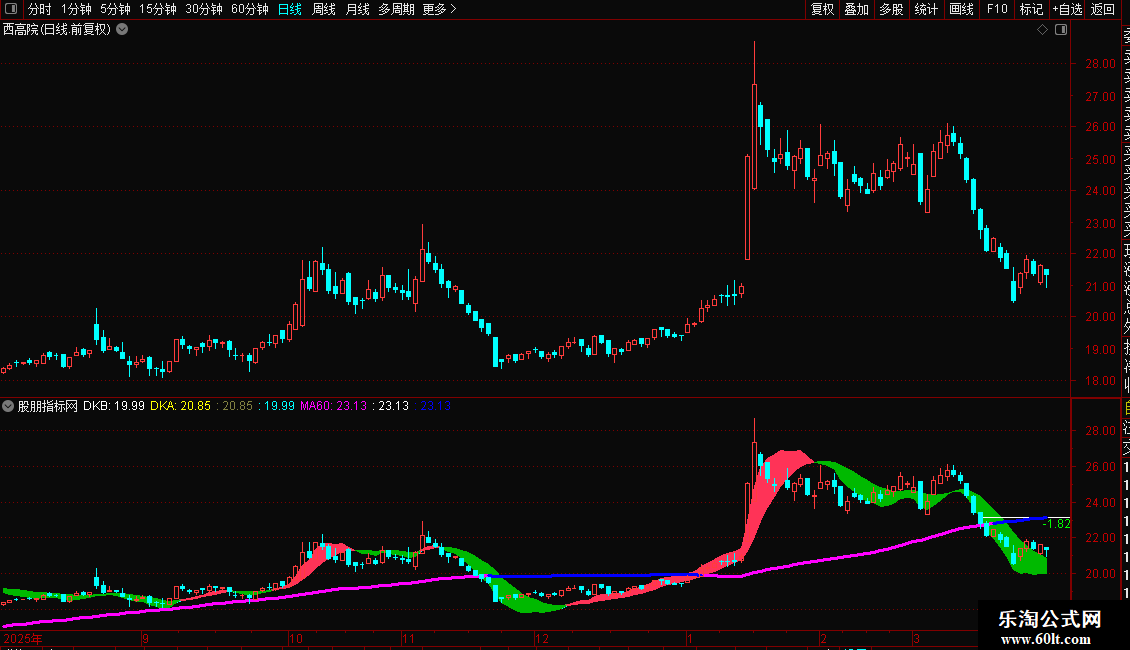Screen dimensions: 1130x650
Task: Click month 9 marker on the time axis
Action: coord(146,639)
